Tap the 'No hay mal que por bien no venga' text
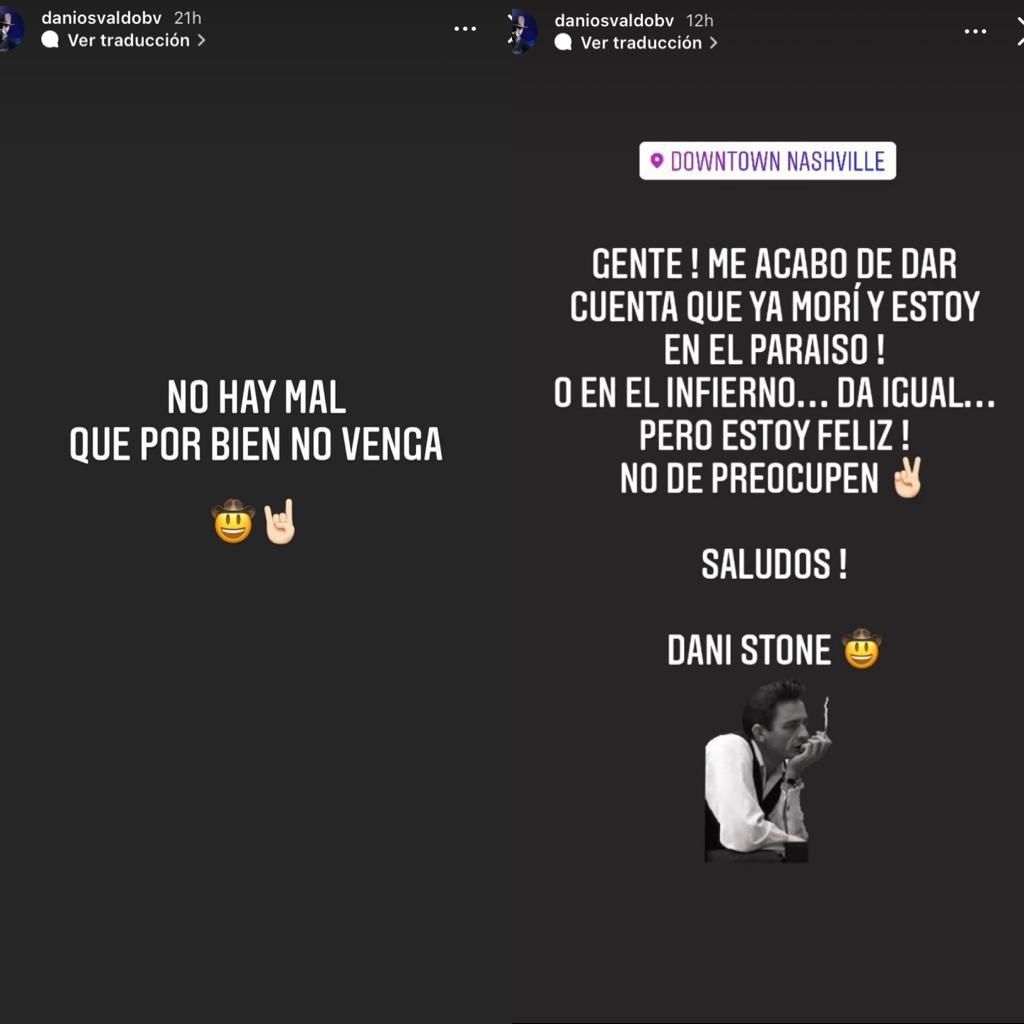Viewport: 1024px width, 1024px height. tap(256, 421)
